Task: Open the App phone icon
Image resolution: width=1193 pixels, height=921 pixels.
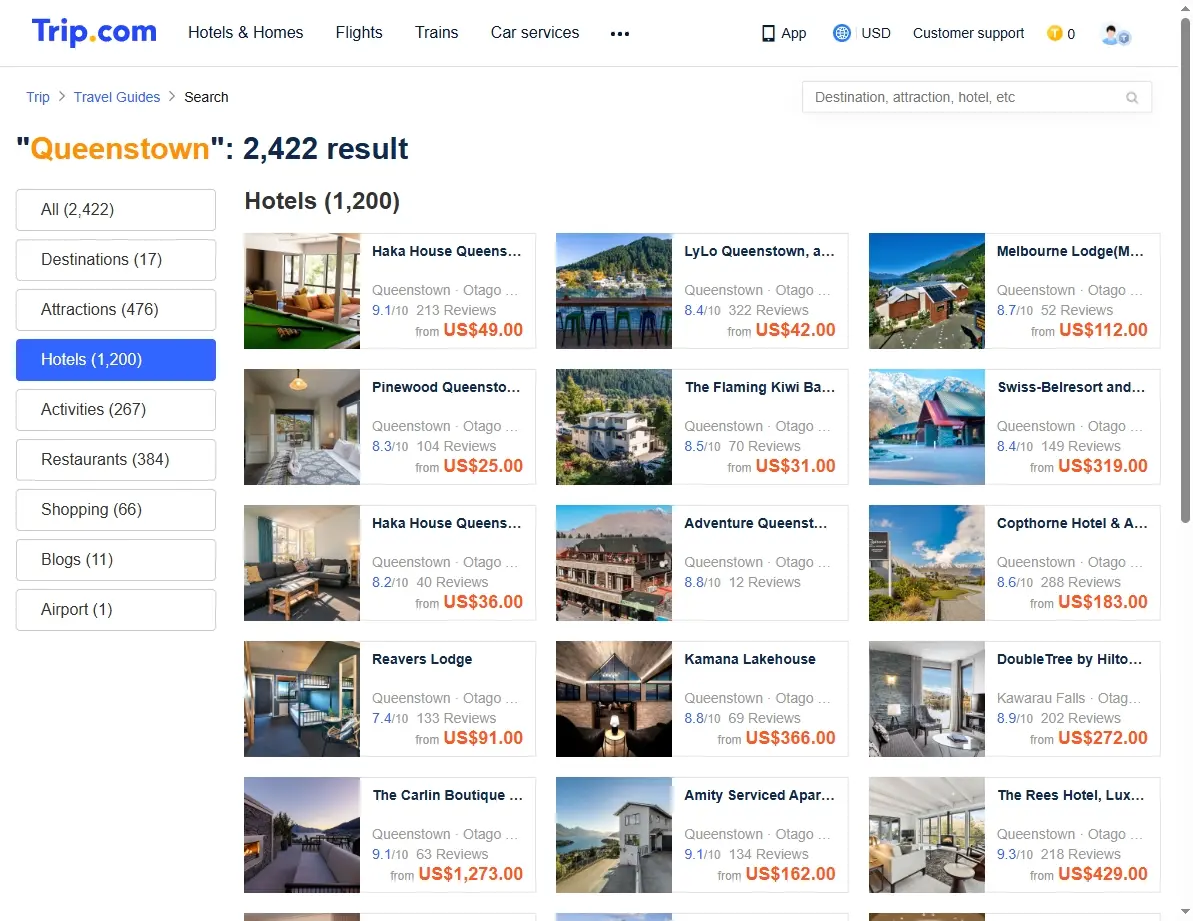Action: tap(768, 33)
